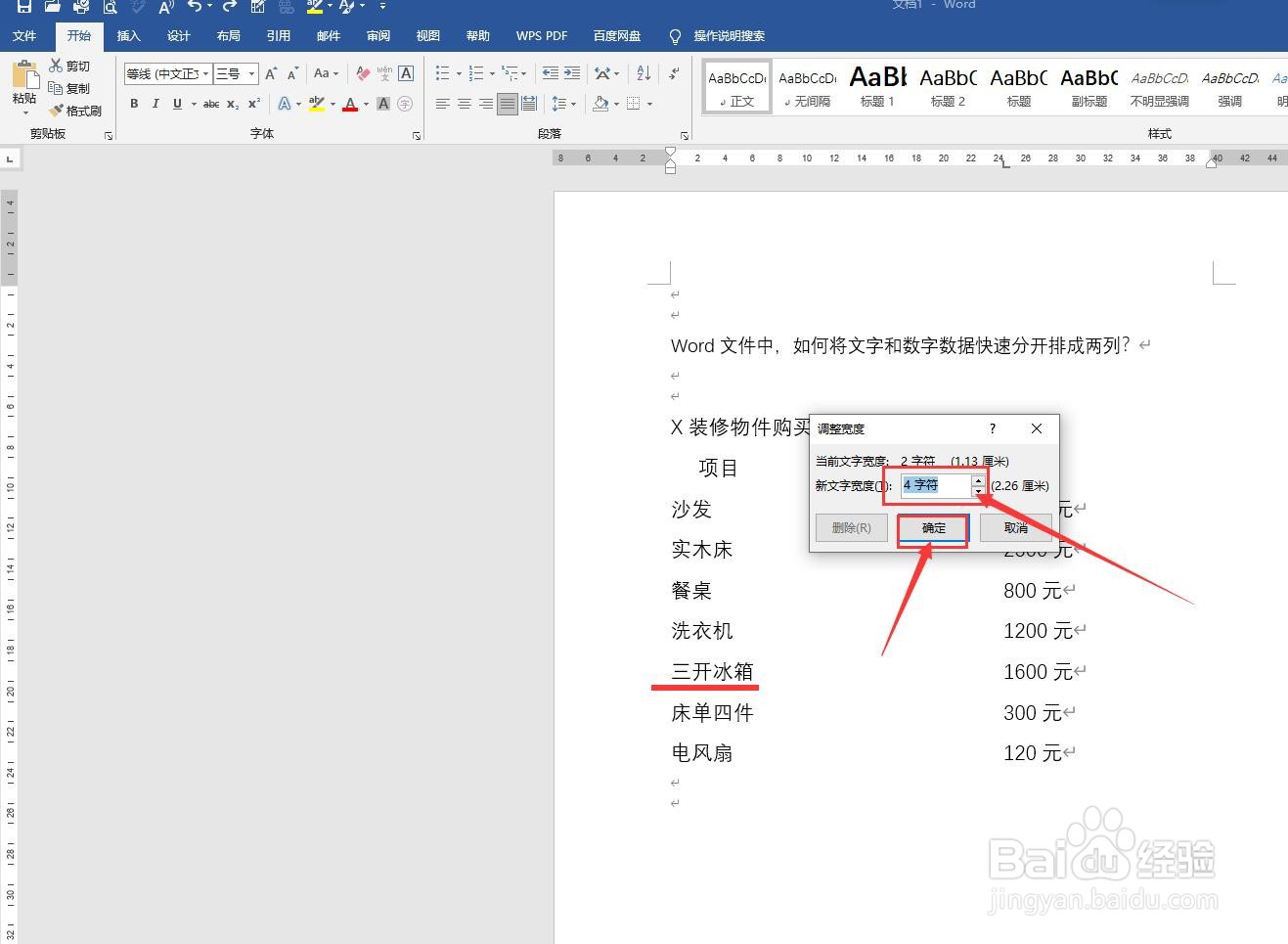Click the 新文字宽度 input field
1288x944 pixels.
click(x=934, y=485)
